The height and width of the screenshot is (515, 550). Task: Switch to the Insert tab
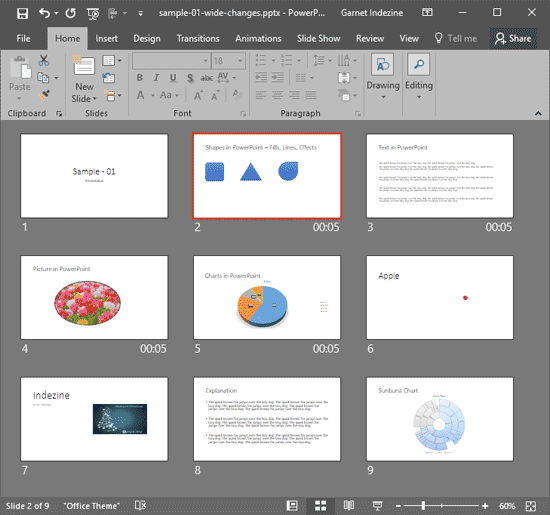point(106,38)
